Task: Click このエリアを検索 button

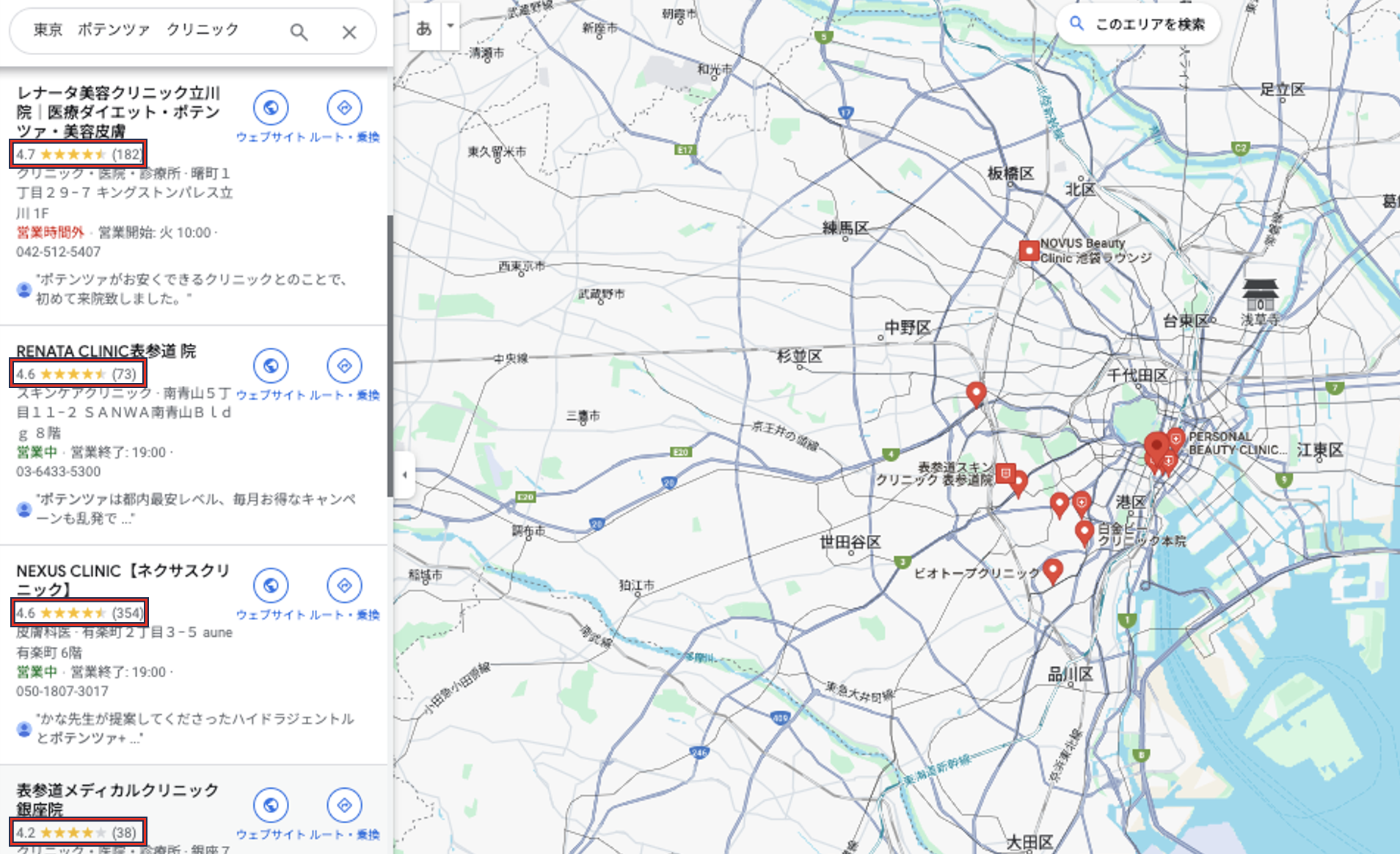Action: pos(1138,24)
